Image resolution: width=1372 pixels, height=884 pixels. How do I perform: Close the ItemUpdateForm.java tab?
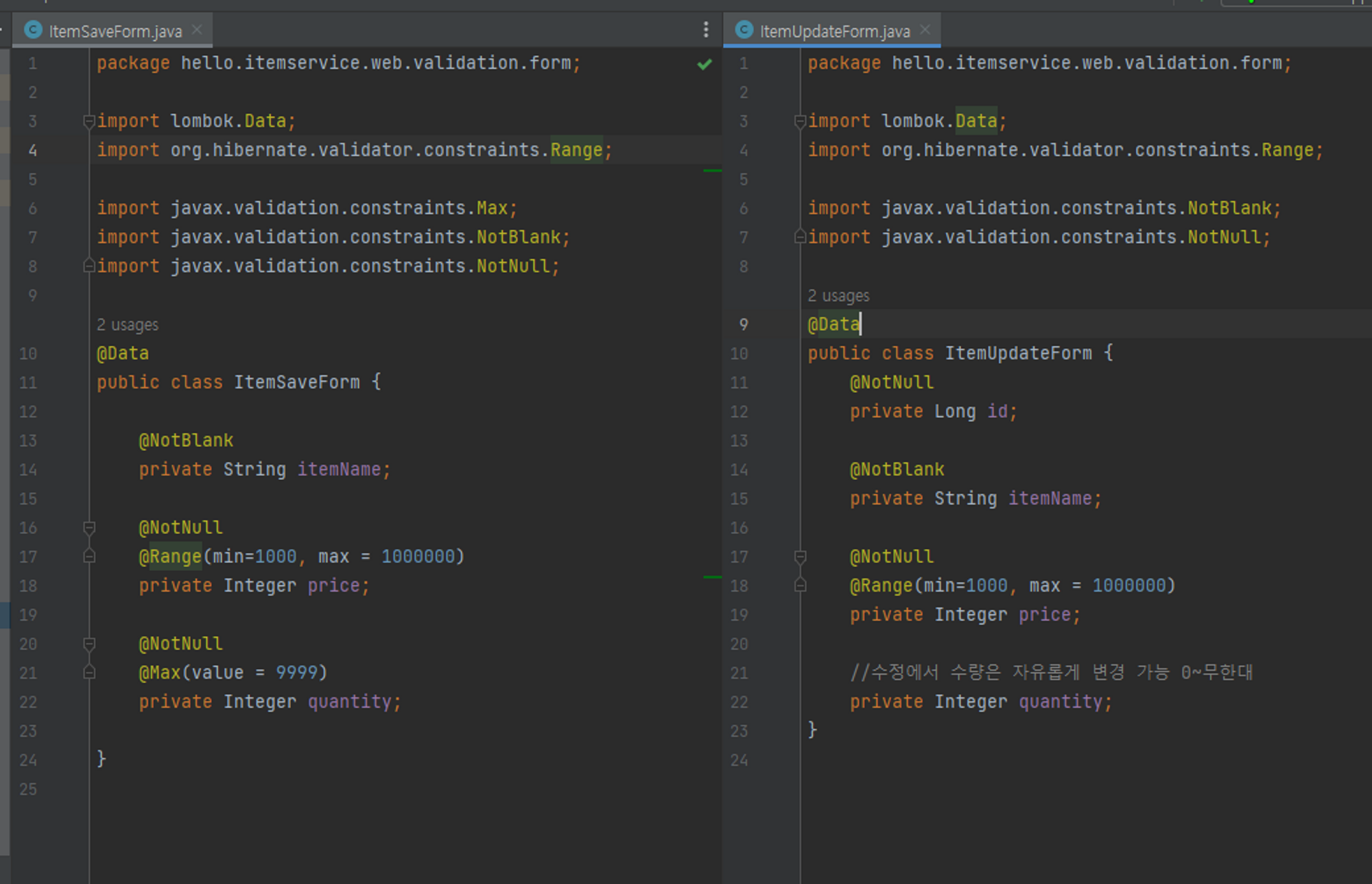click(925, 30)
